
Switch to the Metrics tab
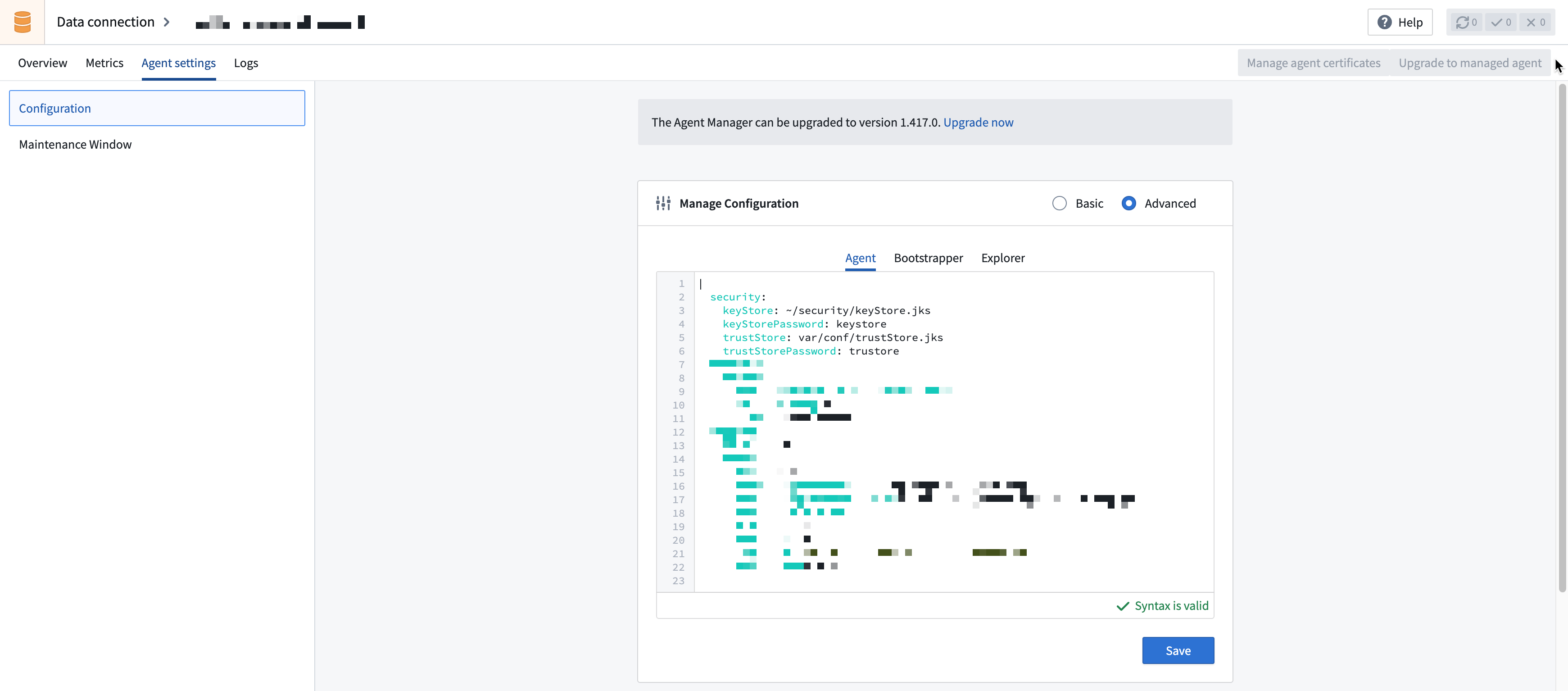(x=104, y=63)
